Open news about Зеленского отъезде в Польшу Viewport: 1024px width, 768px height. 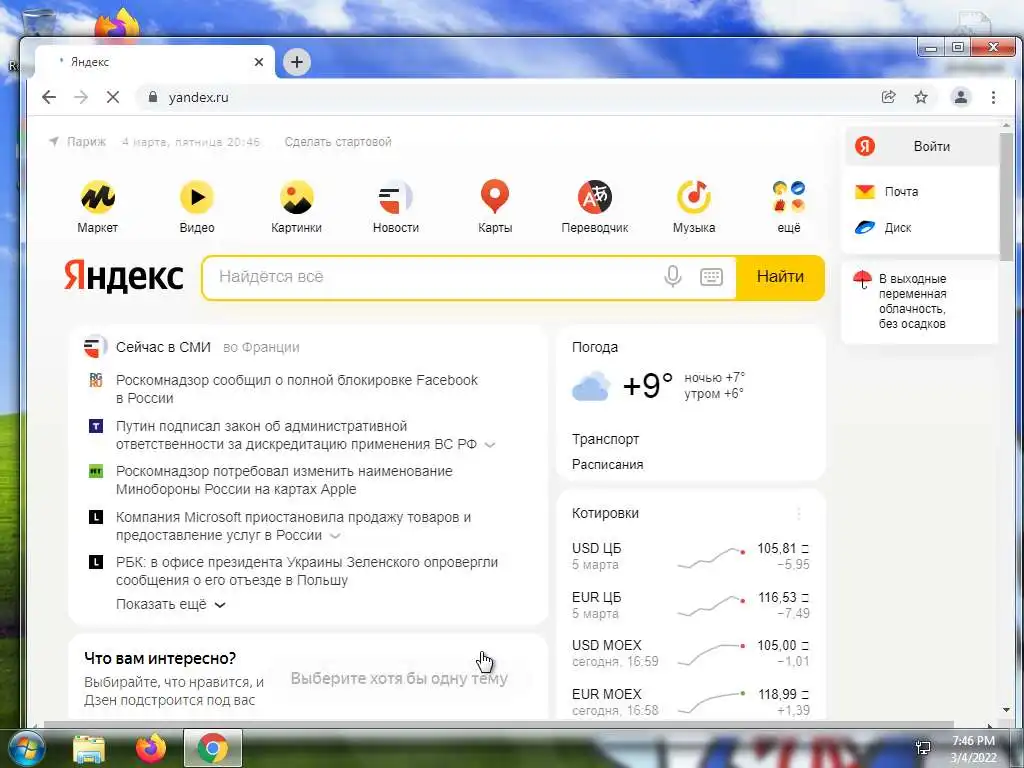307,571
